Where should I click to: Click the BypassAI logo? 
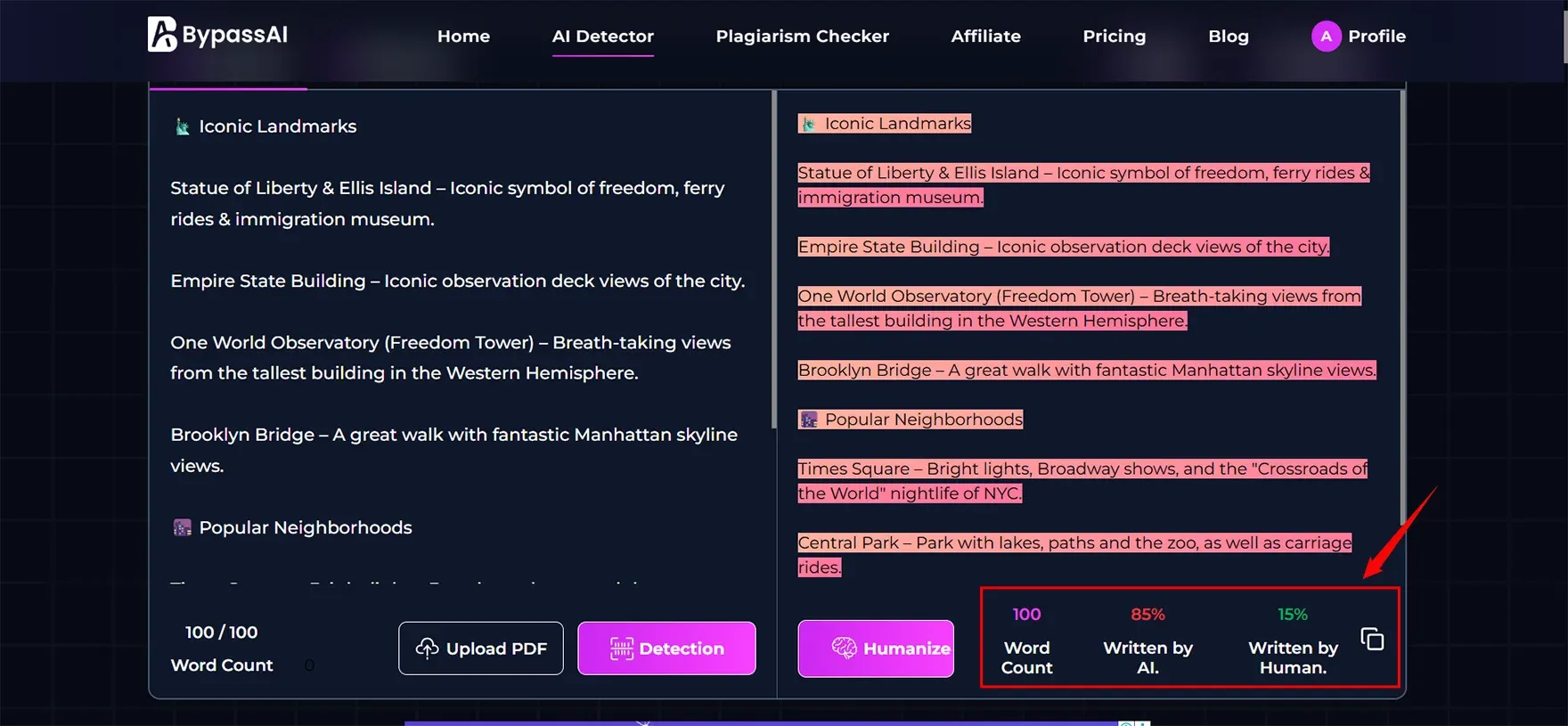217,35
